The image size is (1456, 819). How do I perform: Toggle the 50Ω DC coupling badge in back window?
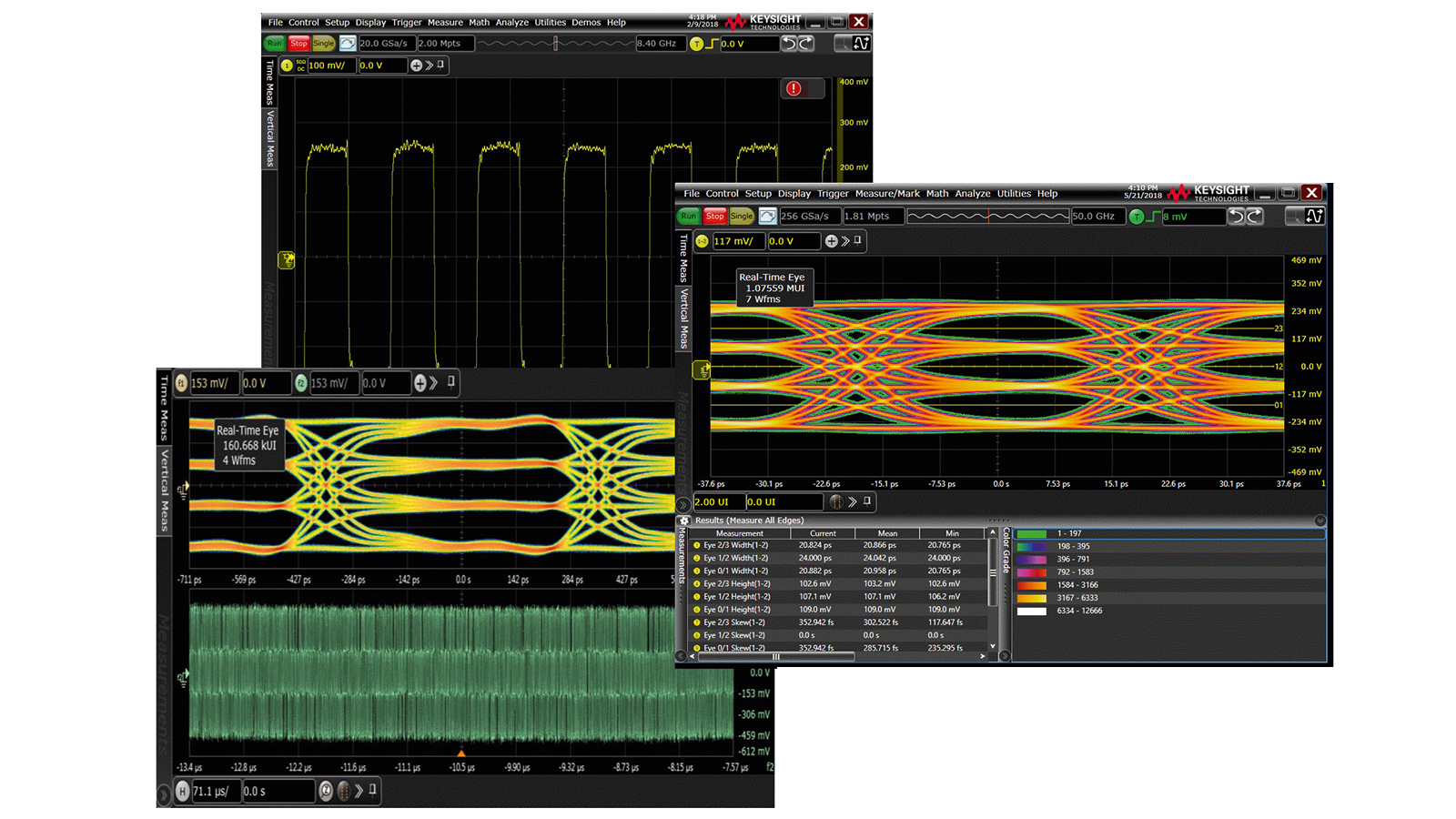301,66
